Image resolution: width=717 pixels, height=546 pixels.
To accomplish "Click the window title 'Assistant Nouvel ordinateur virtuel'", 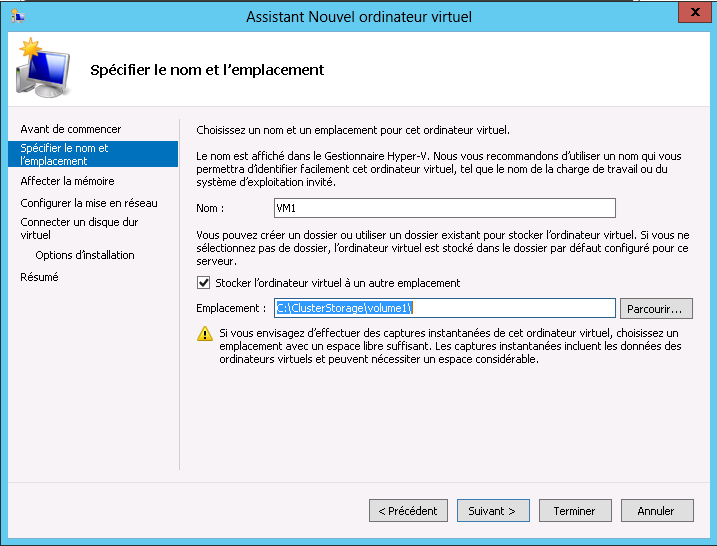I will 359,17.
